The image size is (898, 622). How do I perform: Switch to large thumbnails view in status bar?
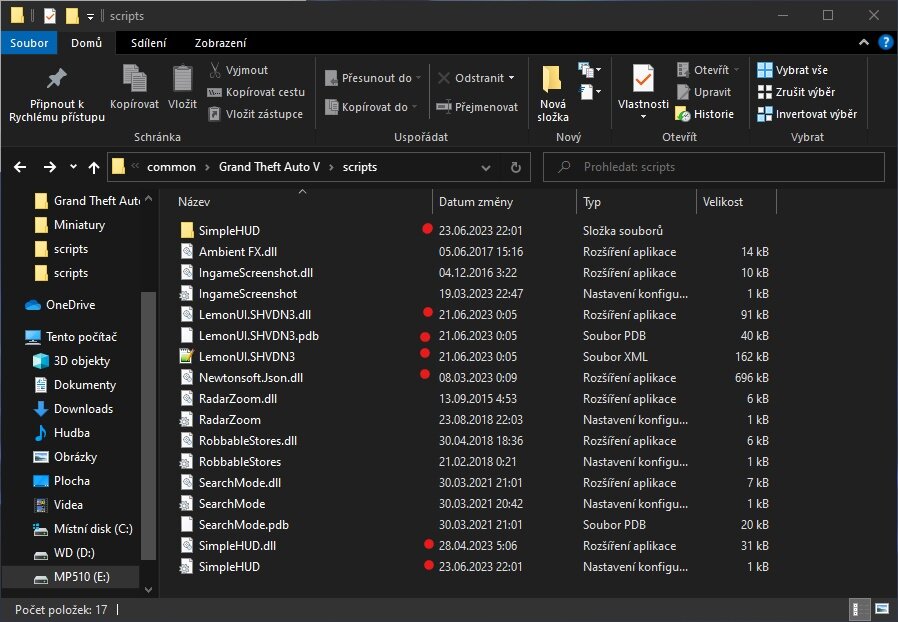(x=881, y=608)
